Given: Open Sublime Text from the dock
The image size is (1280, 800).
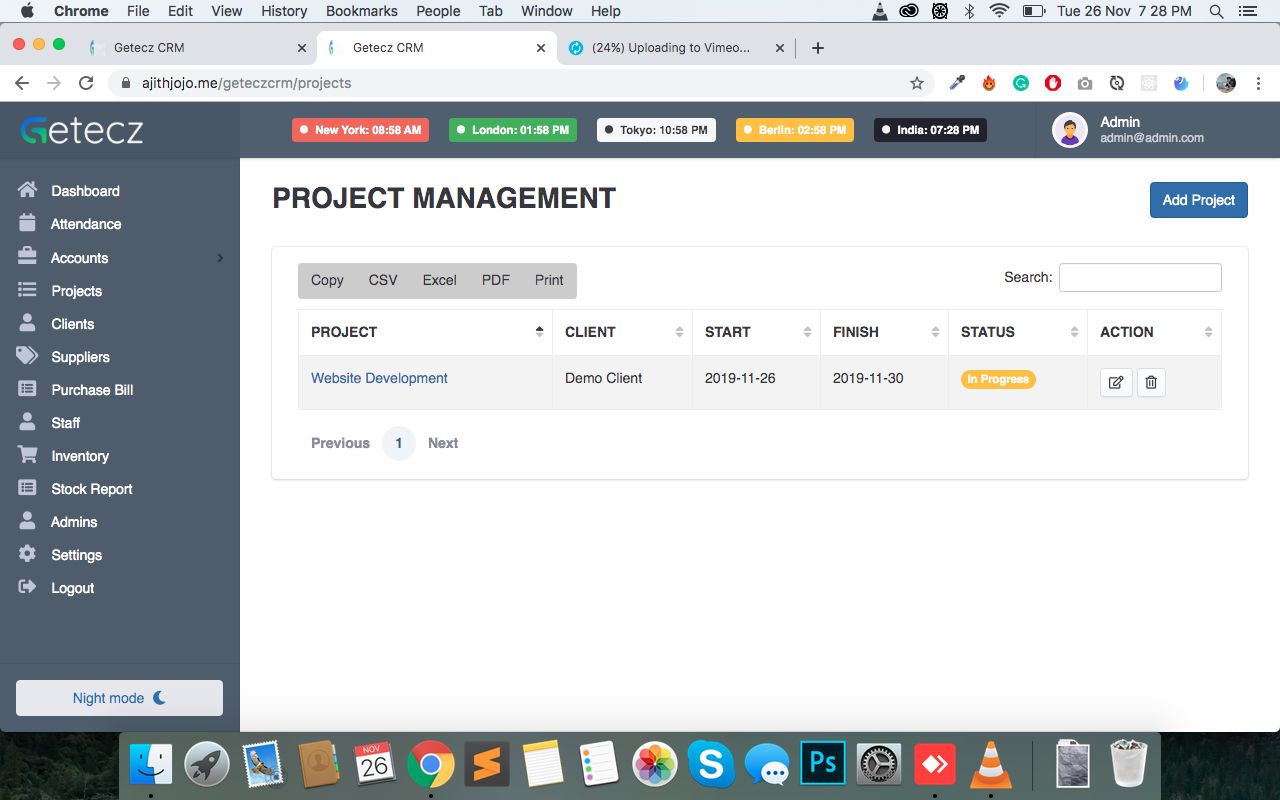Looking at the screenshot, I should click(x=487, y=766).
